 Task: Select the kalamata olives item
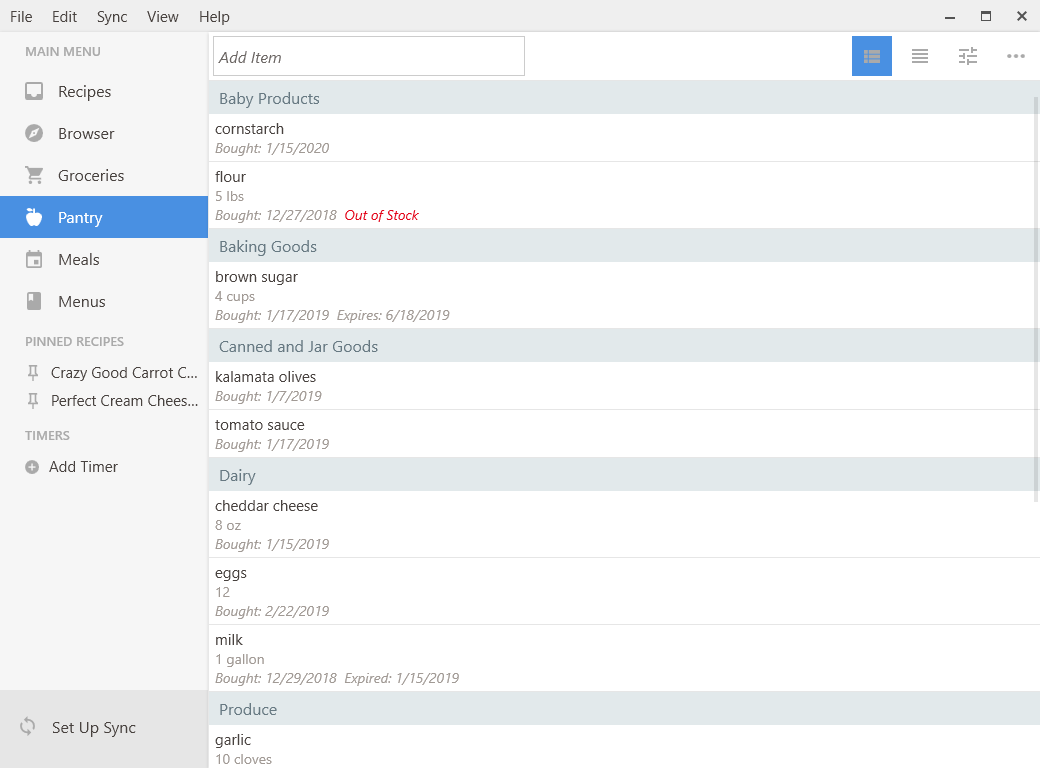pos(623,386)
